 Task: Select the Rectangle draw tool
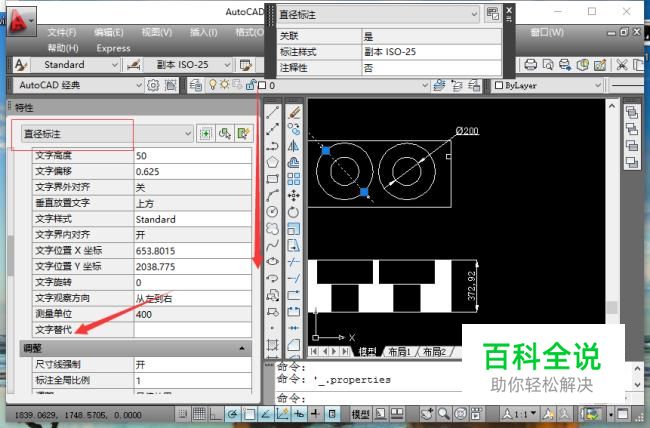point(272,179)
